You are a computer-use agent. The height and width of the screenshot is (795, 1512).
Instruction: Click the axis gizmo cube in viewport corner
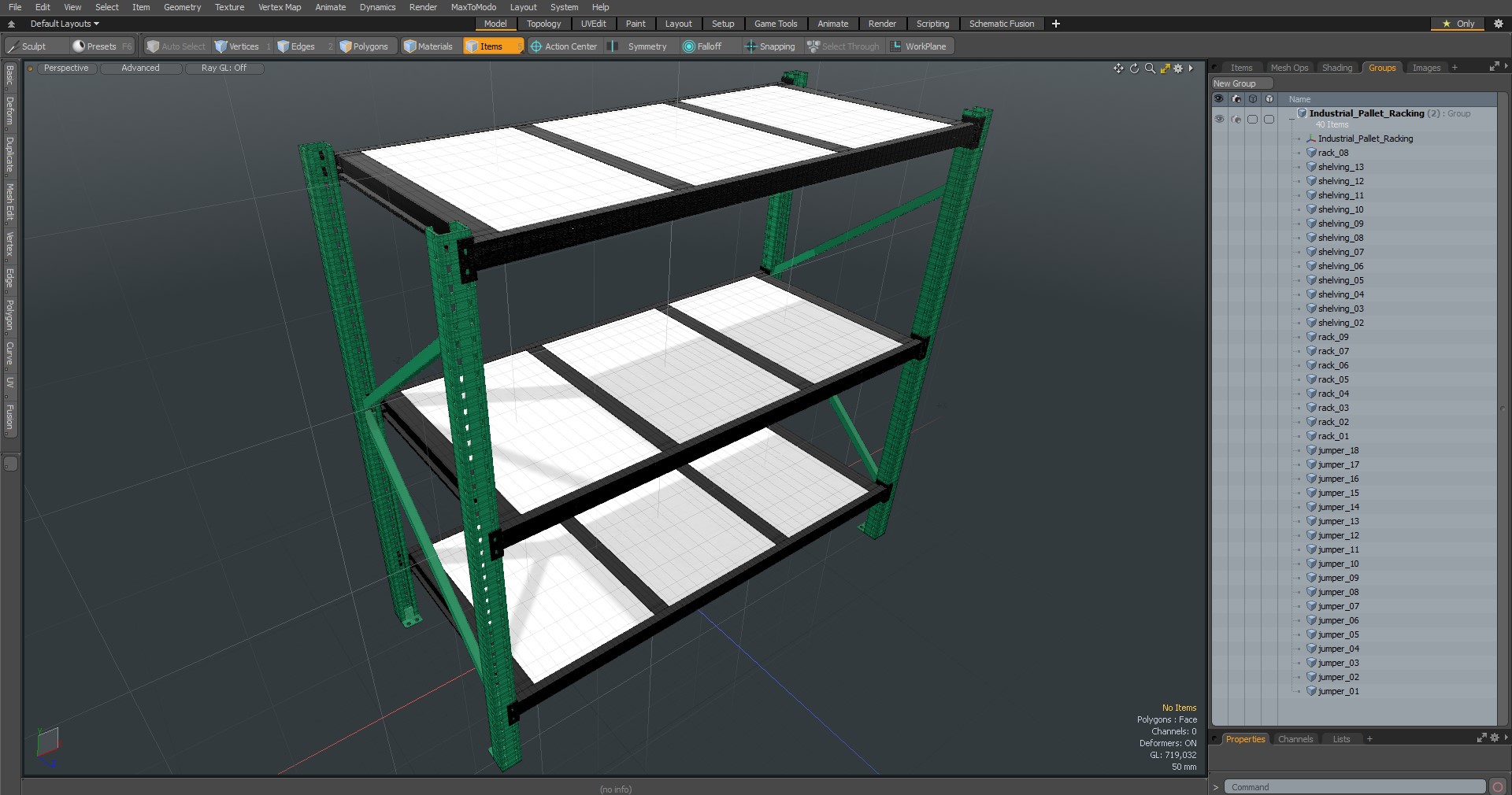(48, 744)
